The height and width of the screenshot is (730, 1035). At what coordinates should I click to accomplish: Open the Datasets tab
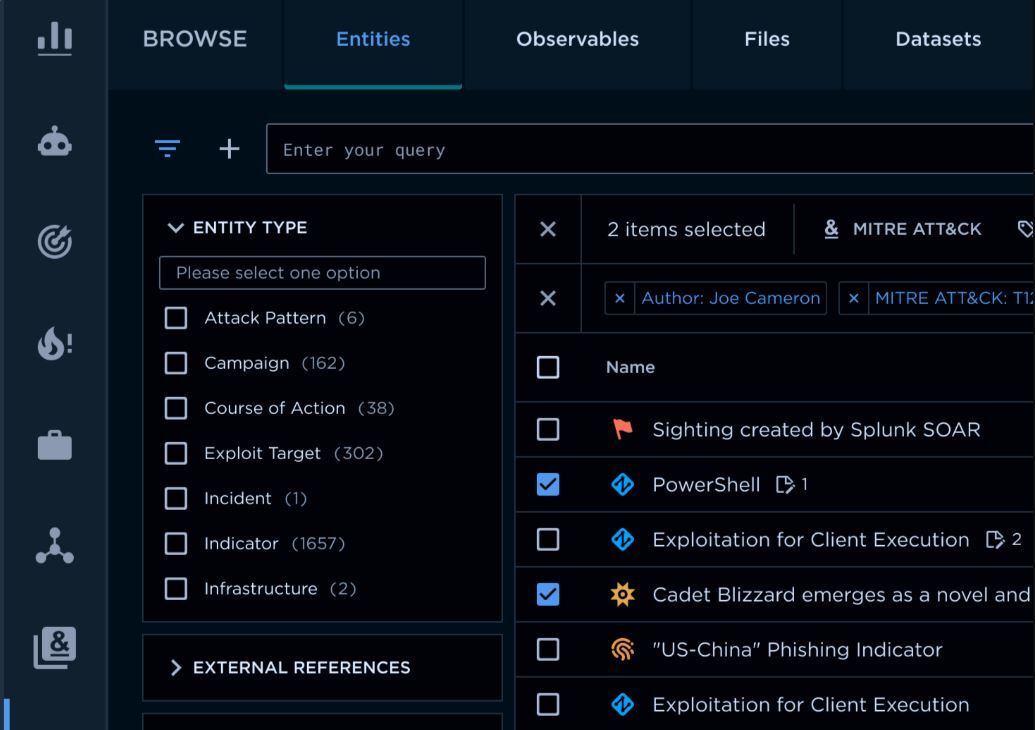[937, 40]
